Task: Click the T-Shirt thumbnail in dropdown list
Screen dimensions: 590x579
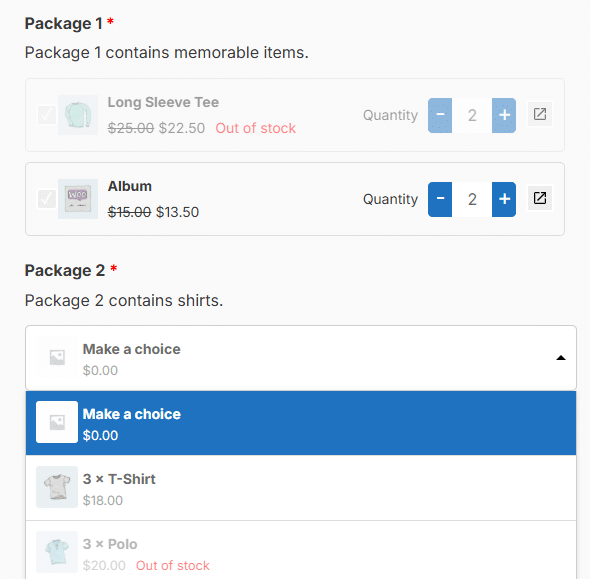Action: 57,487
